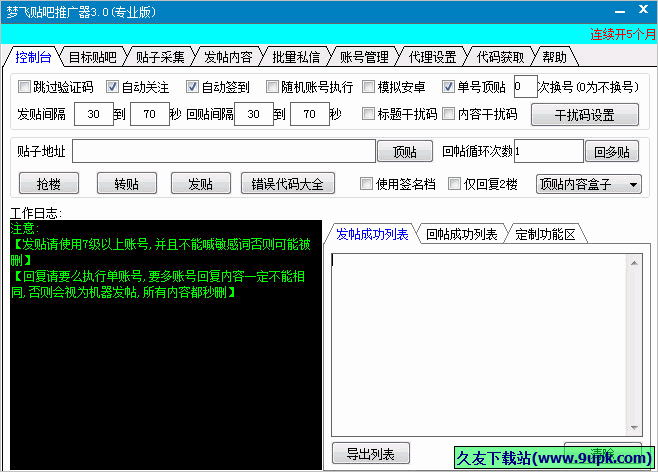Open the 目标贴吧 tab
Viewport: 658px width, 472px height.
pos(92,57)
